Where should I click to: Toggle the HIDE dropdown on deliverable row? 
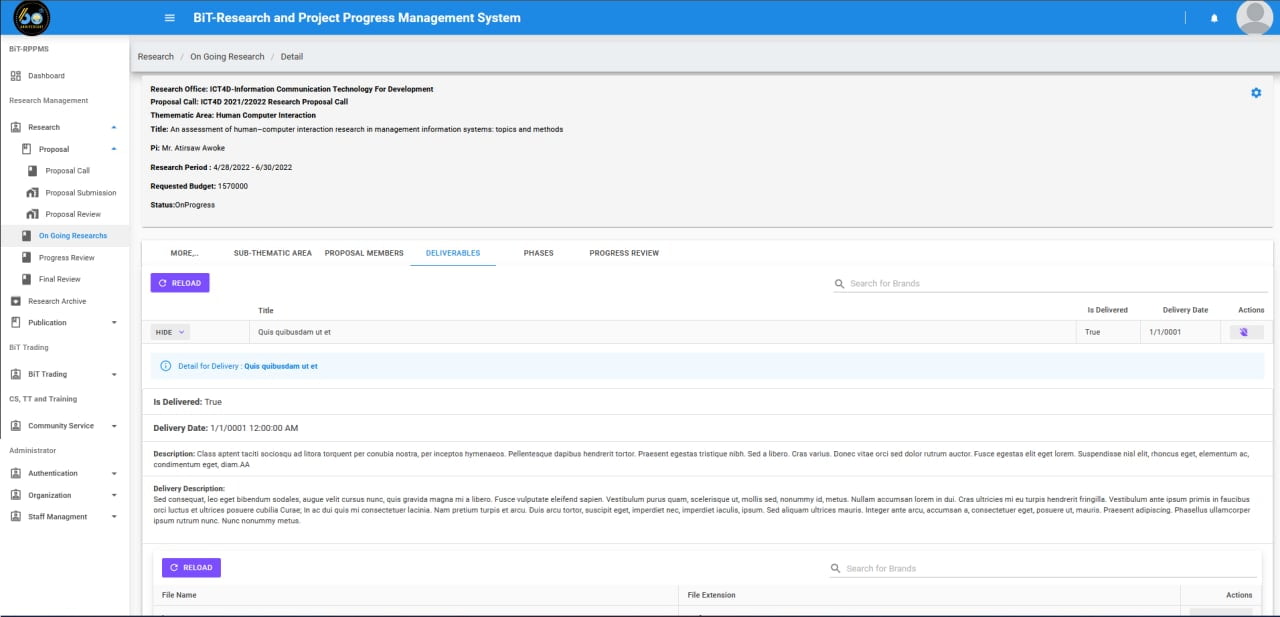click(x=170, y=332)
